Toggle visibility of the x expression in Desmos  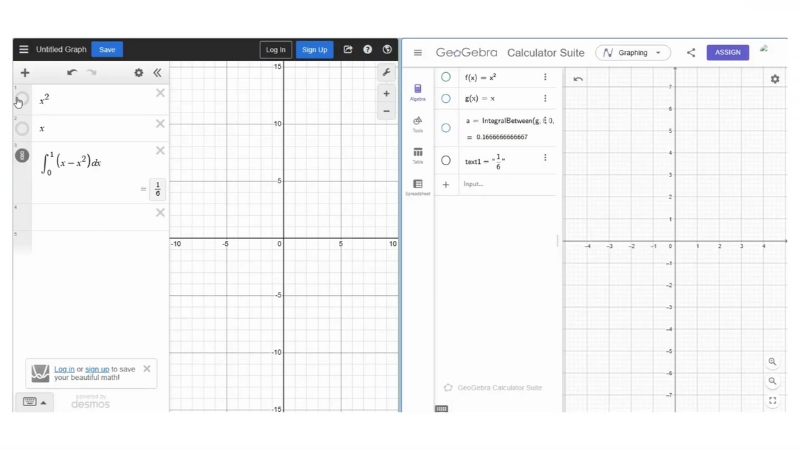tap(22, 129)
